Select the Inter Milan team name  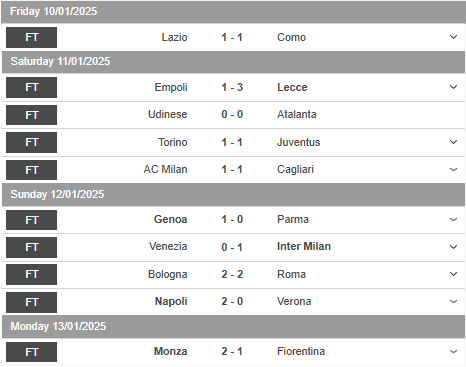pos(304,246)
